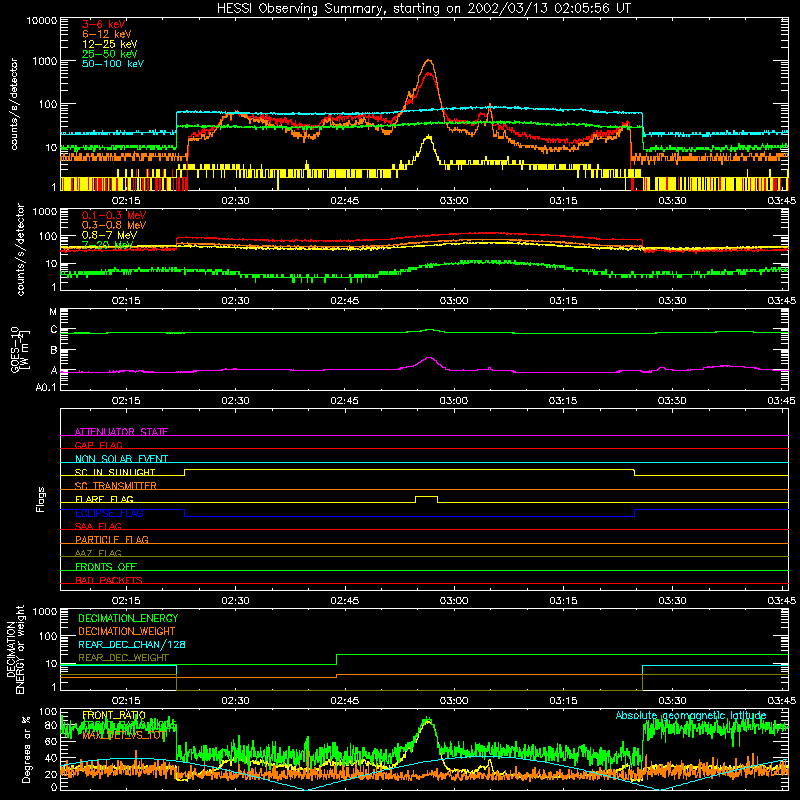Click the ATTENUATOR_STATE flag label

pyautogui.click(x=121, y=432)
